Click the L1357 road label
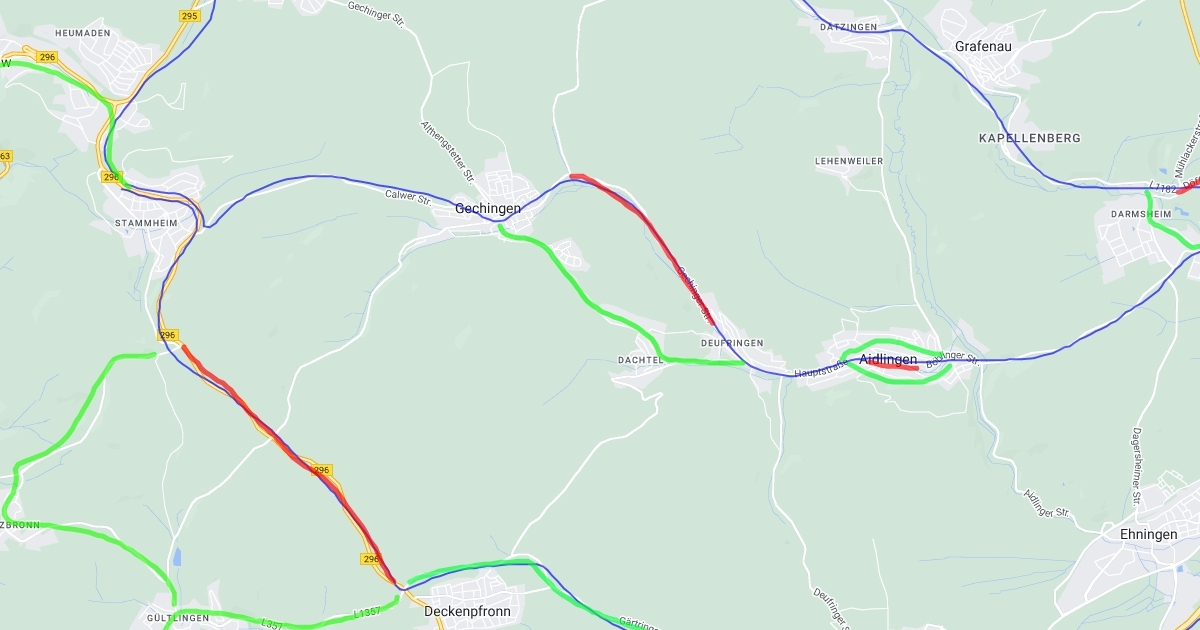Image resolution: width=1200 pixels, height=630 pixels. coord(368,612)
